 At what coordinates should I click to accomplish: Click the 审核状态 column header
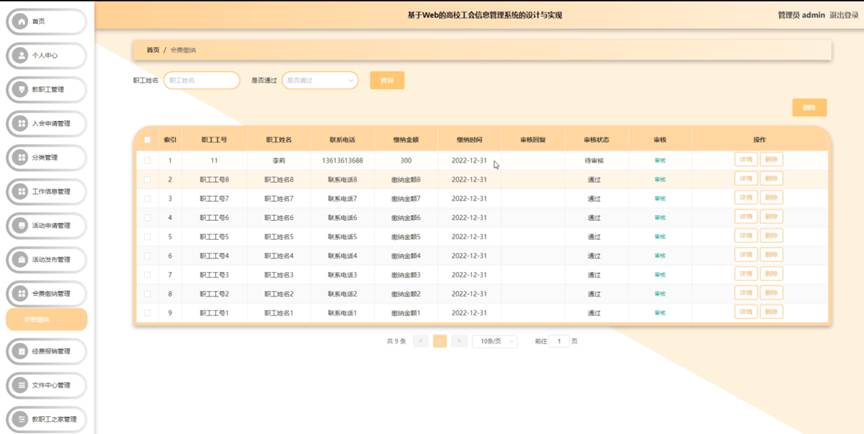[596, 140]
